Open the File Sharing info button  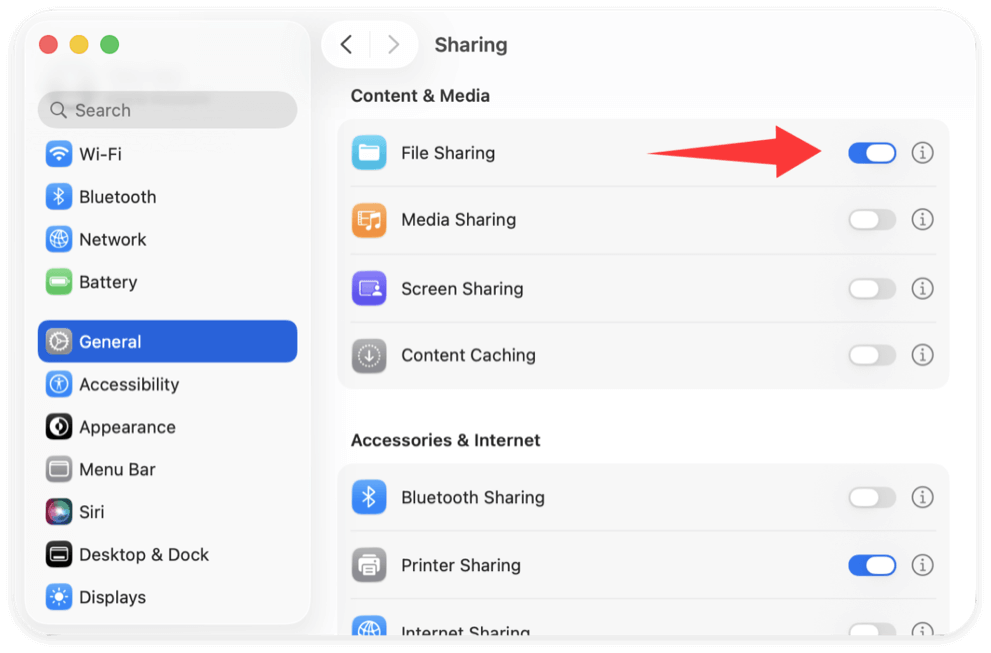pos(922,153)
